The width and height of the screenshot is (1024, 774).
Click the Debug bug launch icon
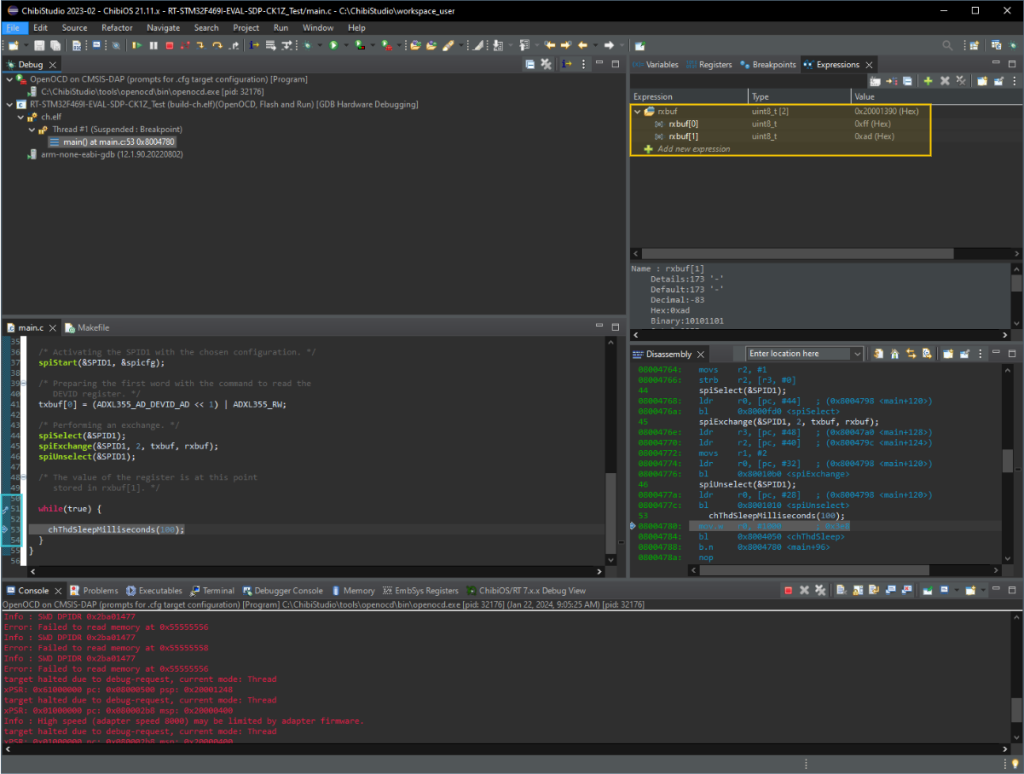click(x=307, y=45)
